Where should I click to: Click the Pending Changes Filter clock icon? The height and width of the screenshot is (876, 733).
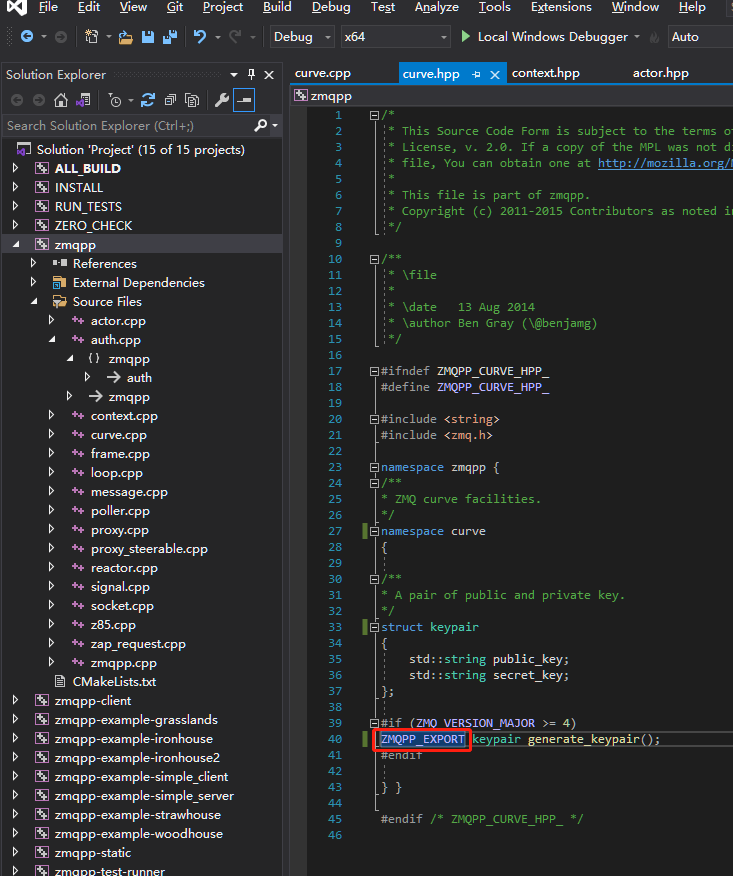(x=115, y=101)
